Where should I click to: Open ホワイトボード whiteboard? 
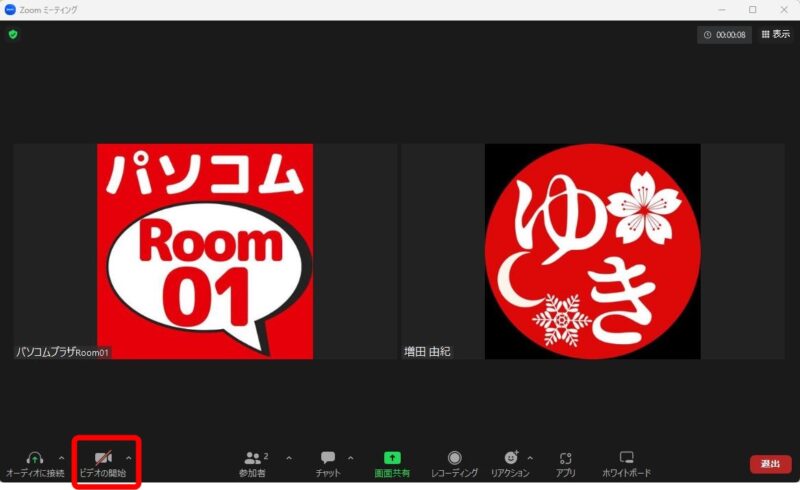pos(626,464)
